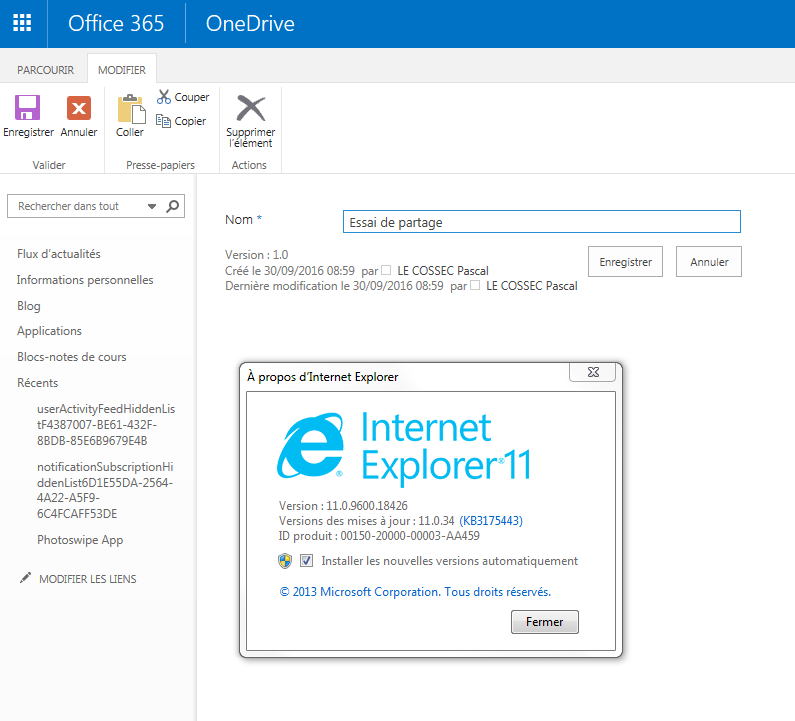
Task: Click the red Annuler X icon in ribbon
Action: [x=79, y=108]
